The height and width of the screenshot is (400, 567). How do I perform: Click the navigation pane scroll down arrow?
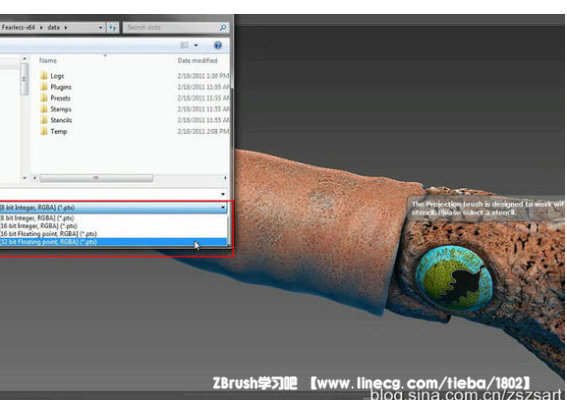25,178
